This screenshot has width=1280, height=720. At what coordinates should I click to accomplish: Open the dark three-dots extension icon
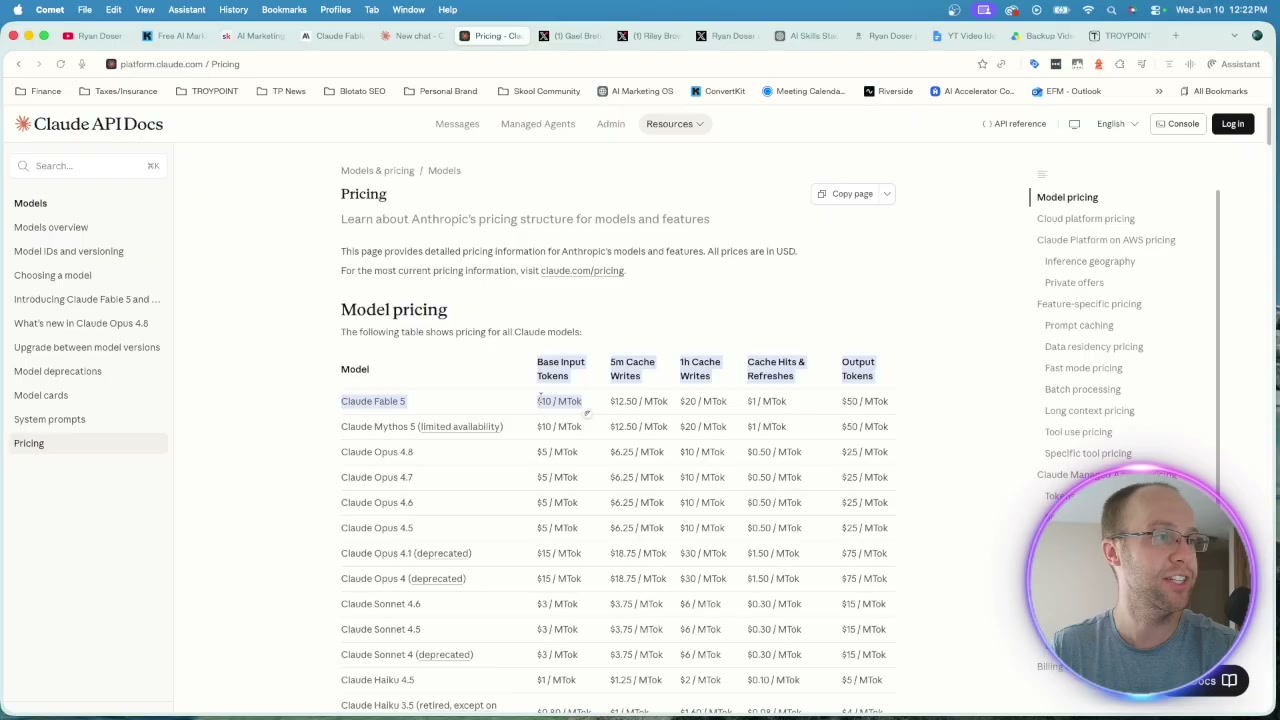(1056, 64)
